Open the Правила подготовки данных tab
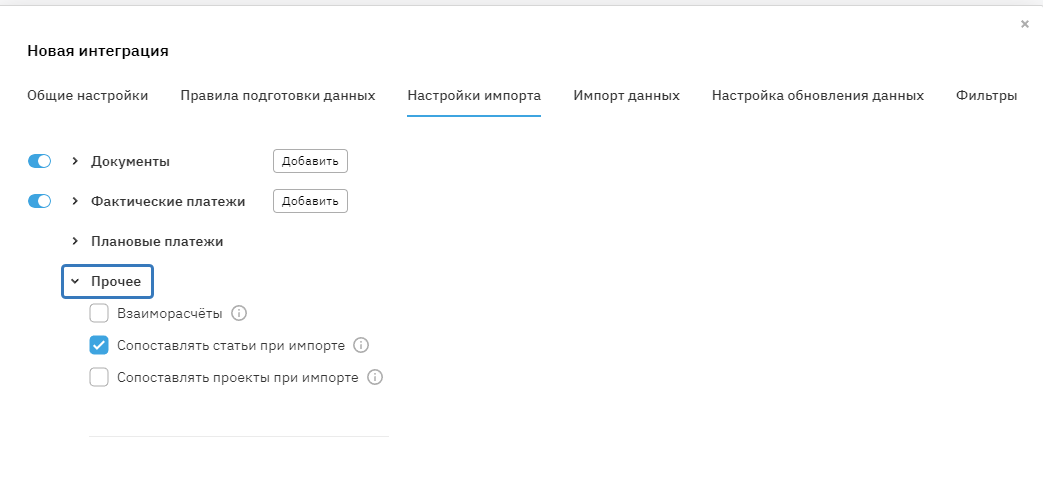 point(278,96)
